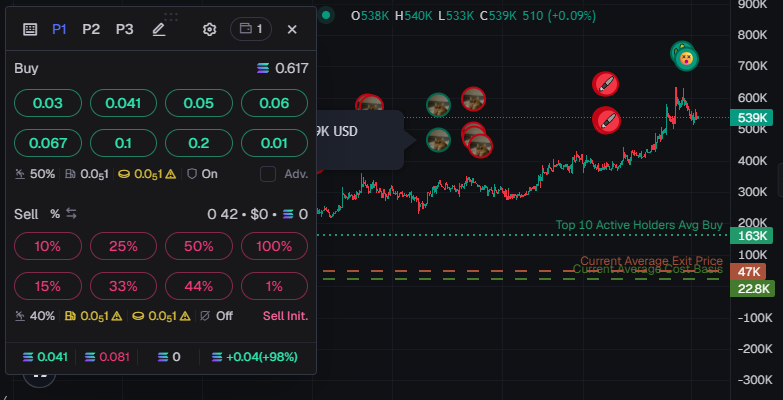Click the 163K price axis label
Viewport: 783px width, 400px height.
coord(752,236)
